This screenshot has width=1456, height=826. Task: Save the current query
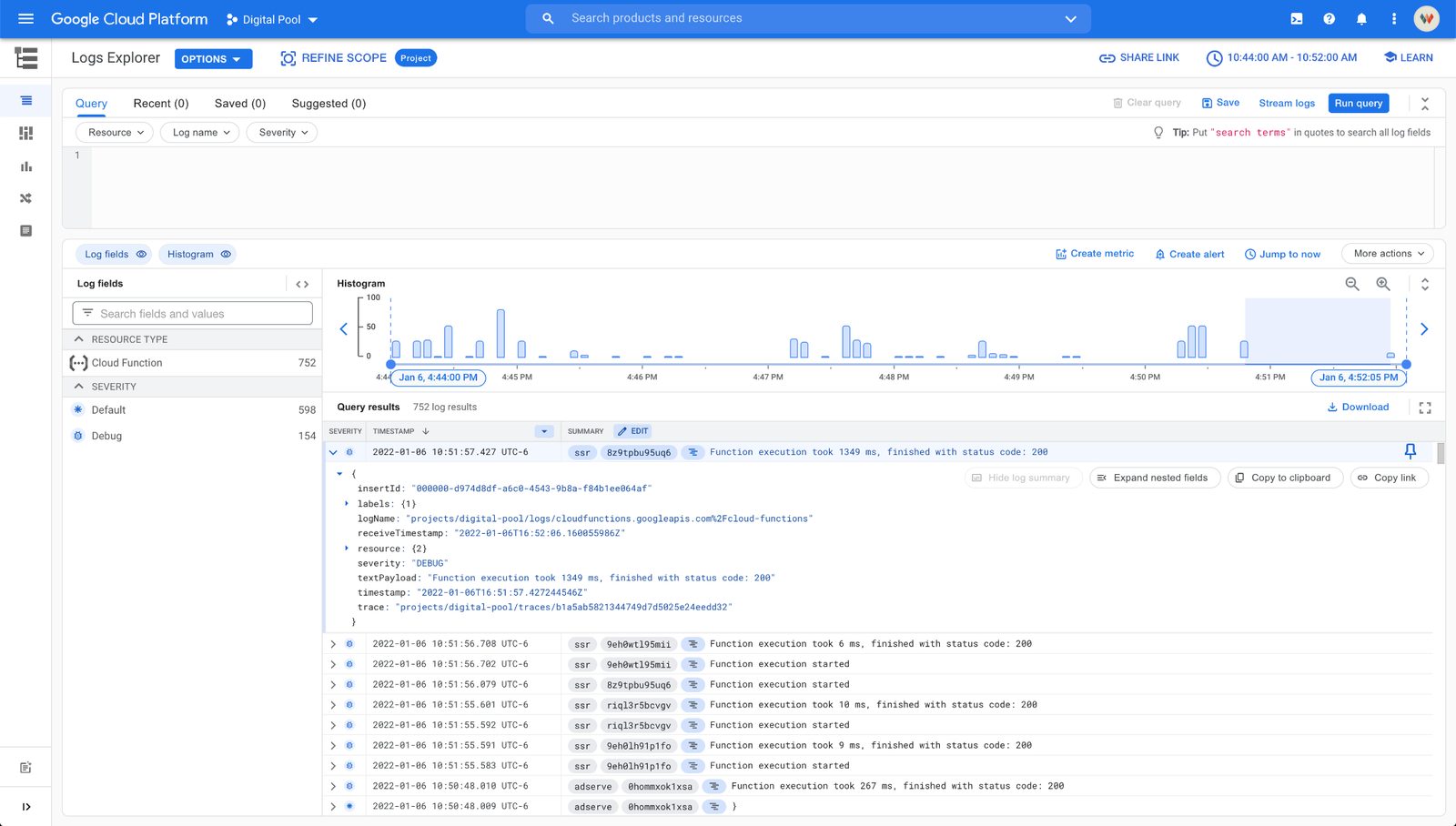[1220, 103]
